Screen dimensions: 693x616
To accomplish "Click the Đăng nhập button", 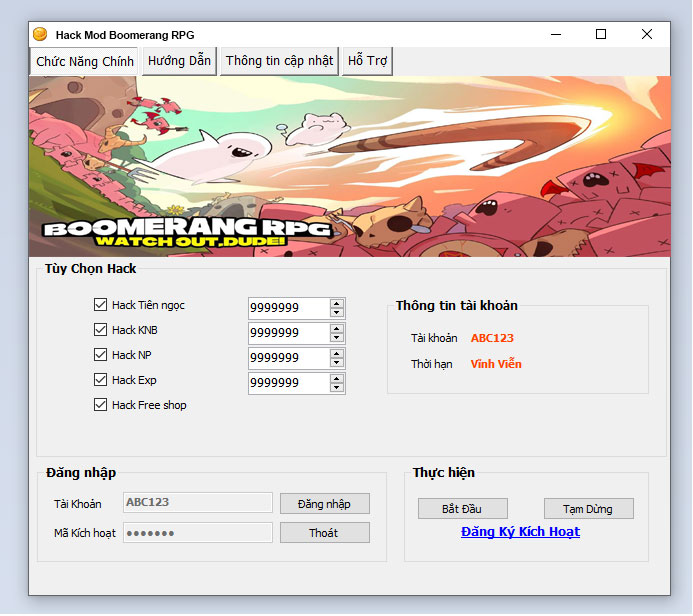I will coord(324,504).
